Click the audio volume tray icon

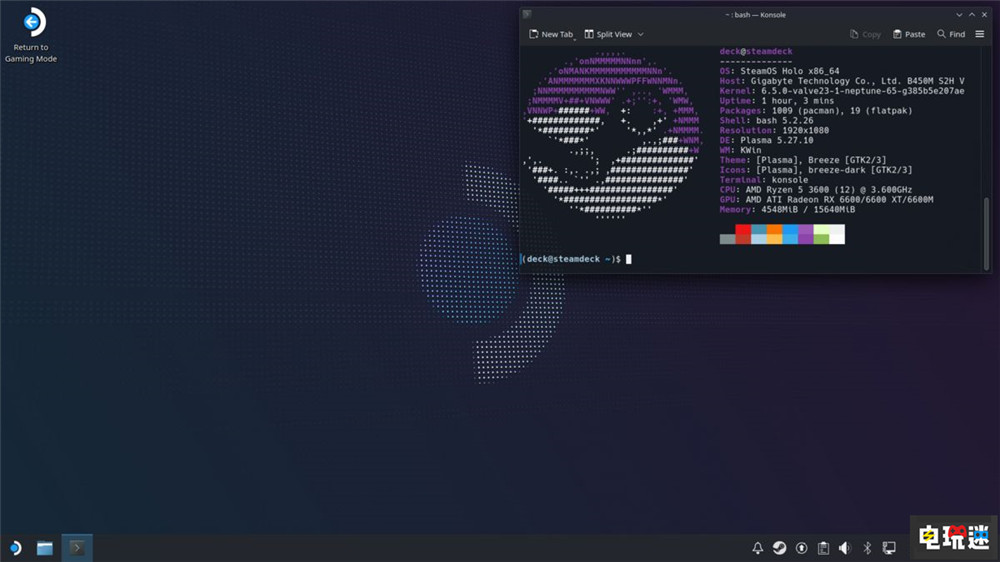[845, 548]
